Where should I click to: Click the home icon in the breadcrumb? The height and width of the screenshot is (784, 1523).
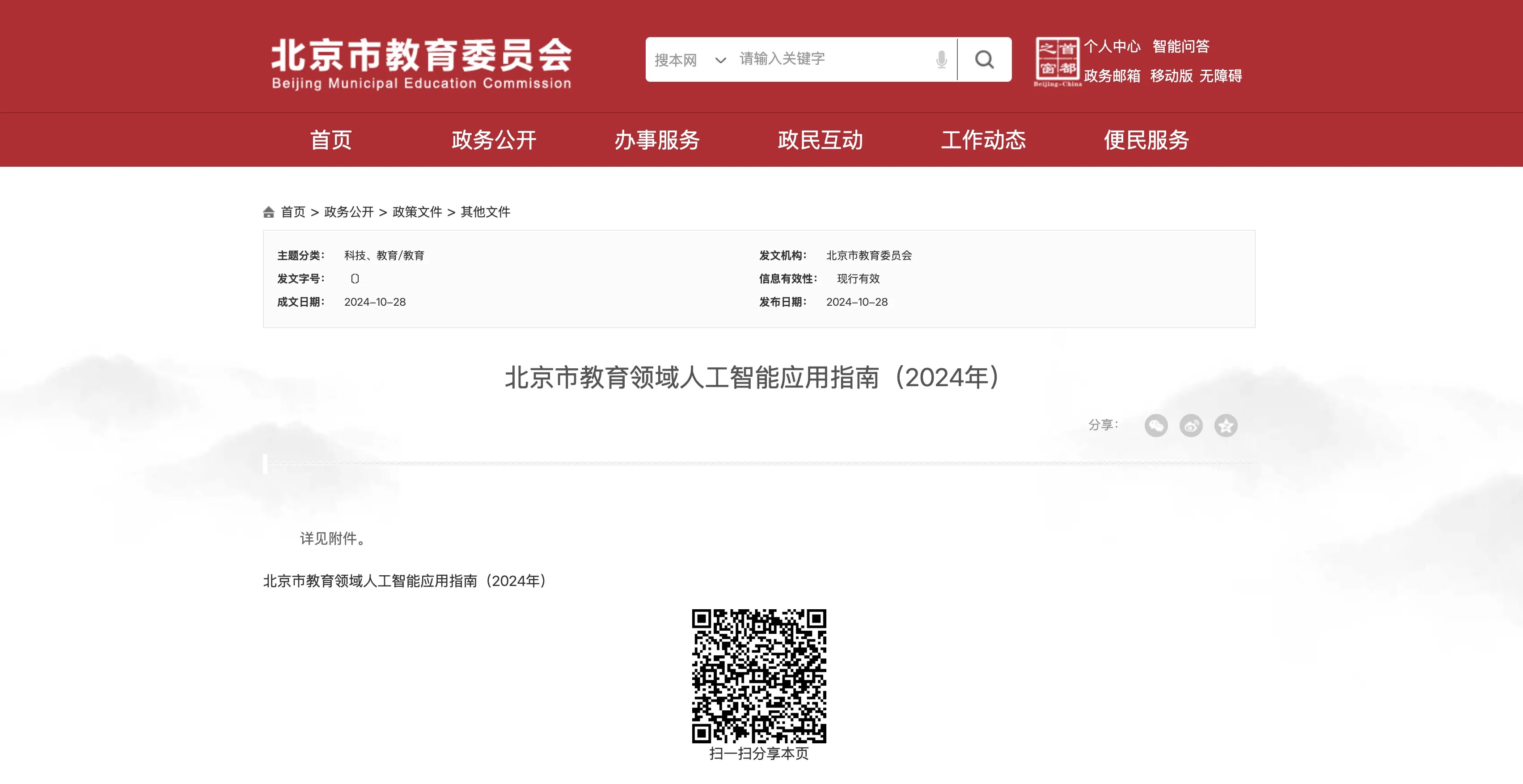[x=269, y=212]
